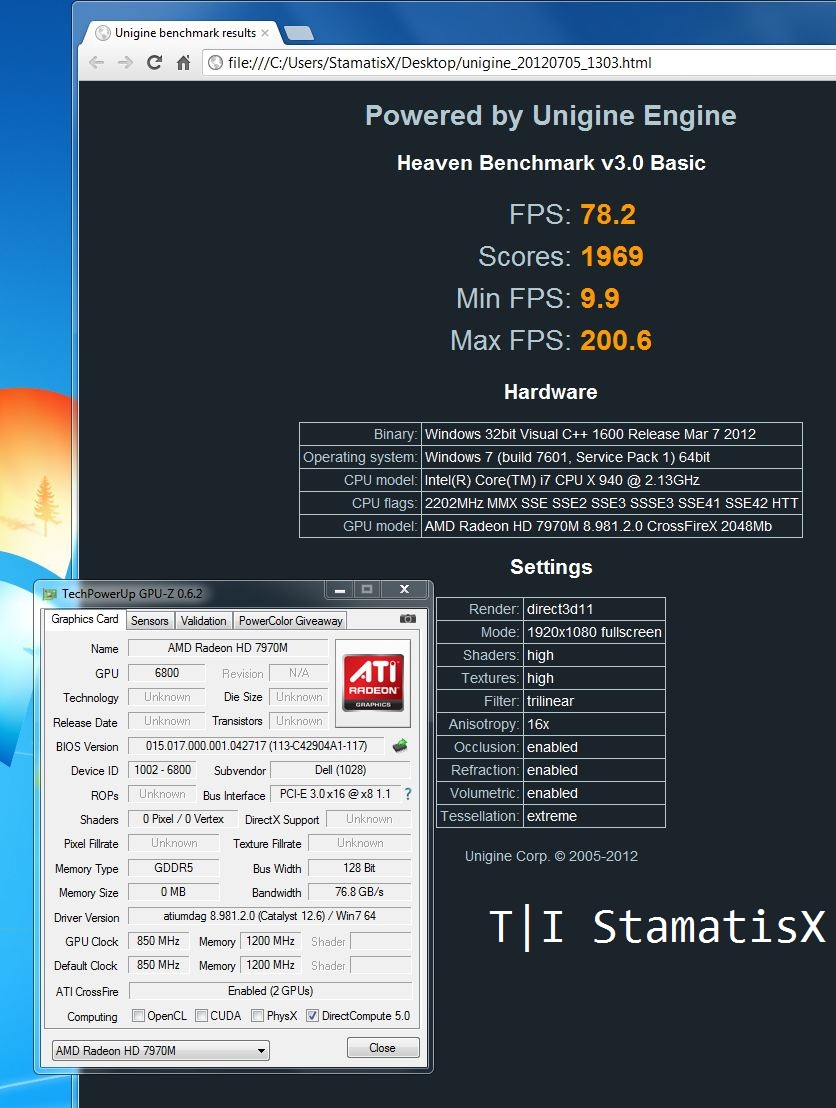Screen dimensions: 836x1108
Task: Click the Memory Size value 0 MB
Action: click(173, 892)
